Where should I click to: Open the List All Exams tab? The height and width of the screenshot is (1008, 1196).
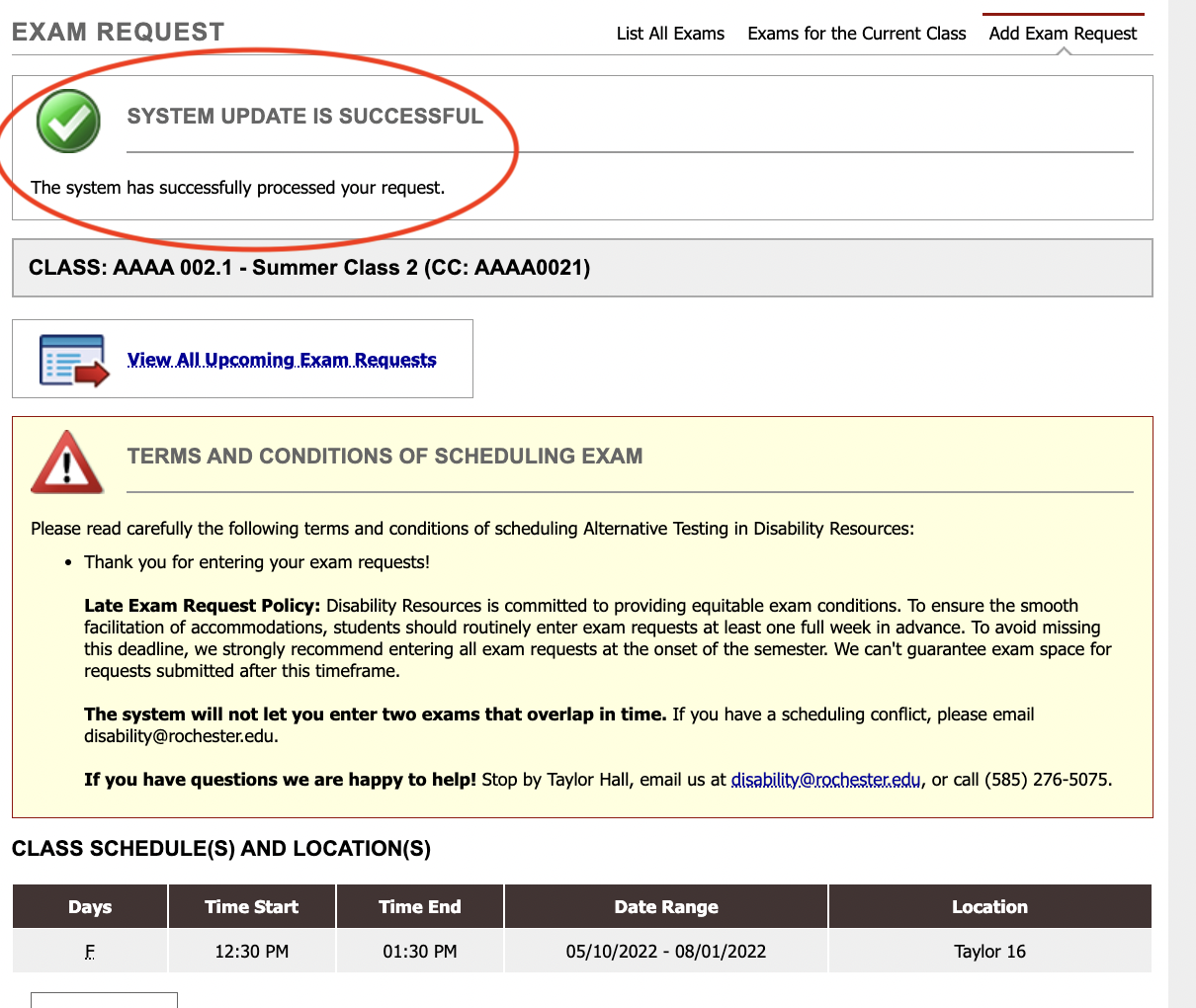(670, 34)
